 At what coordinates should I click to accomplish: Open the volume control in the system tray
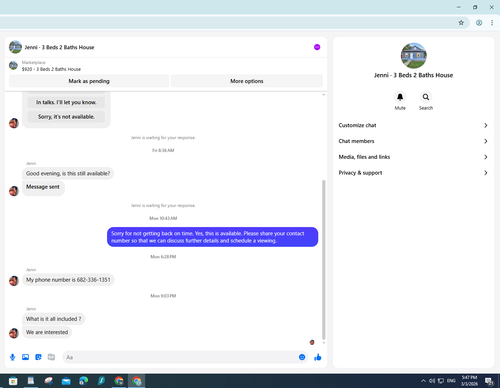pos(432,381)
